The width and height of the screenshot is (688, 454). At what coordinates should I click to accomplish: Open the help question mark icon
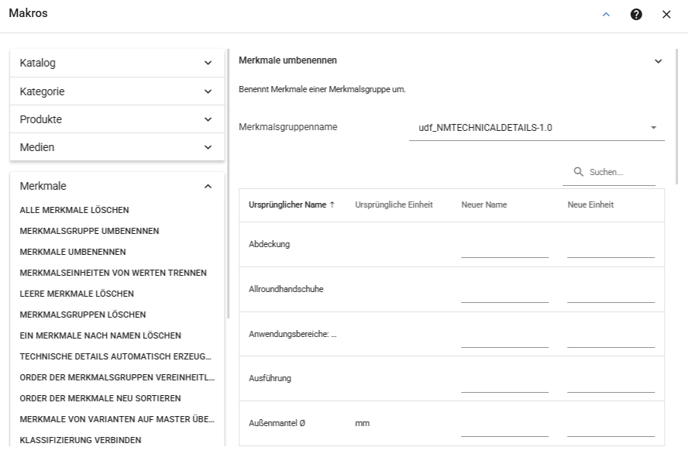click(636, 14)
